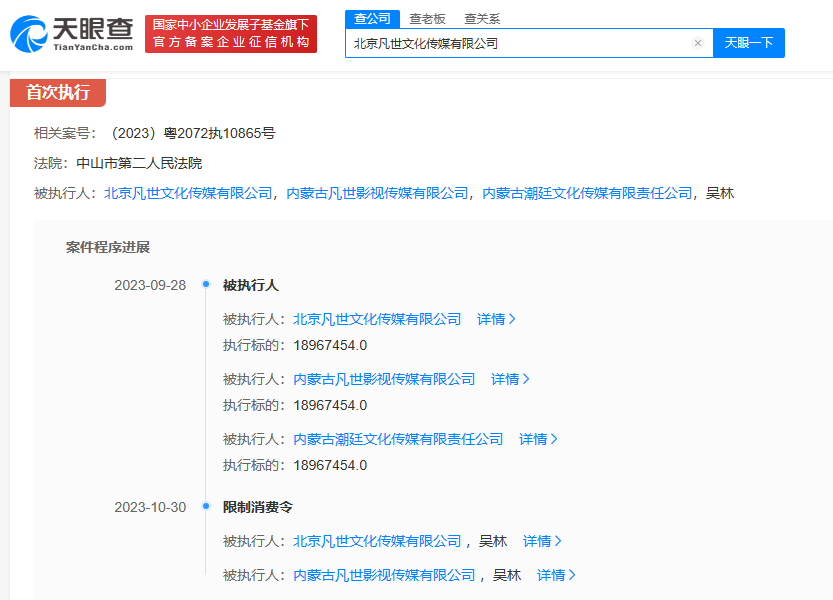833x600 pixels.
Task: Clear the search box with X icon
Action: click(697, 43)
